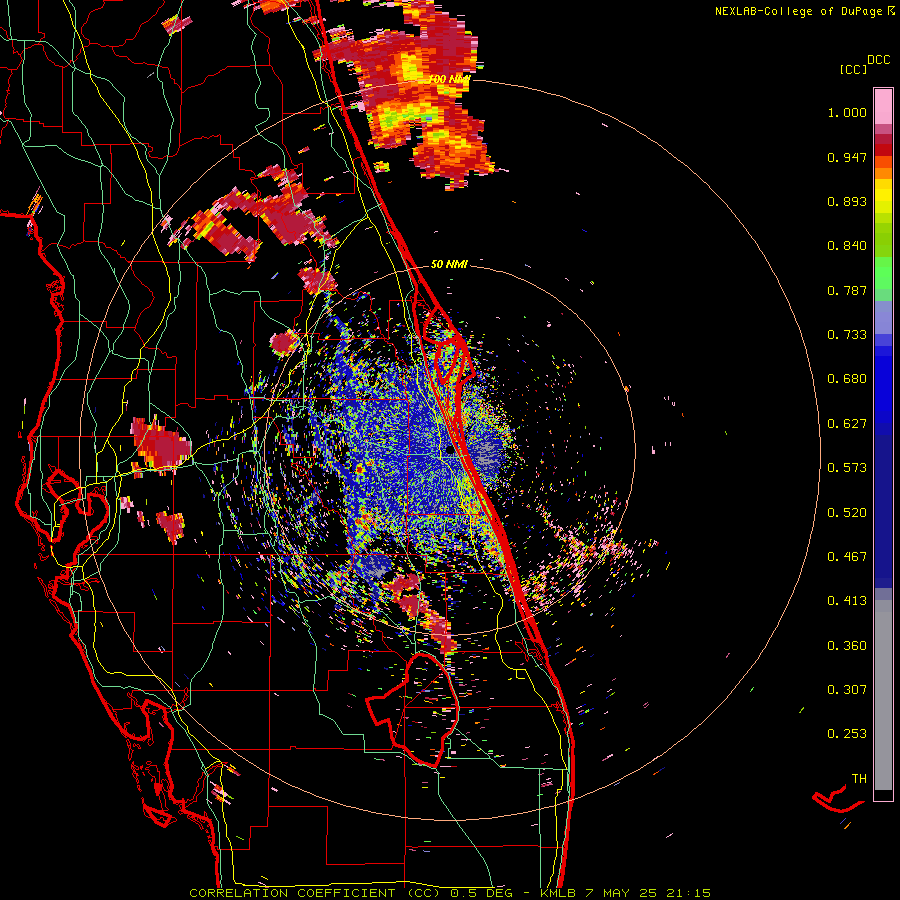
Task: Select the 0.573 scale value
Action: [847, 468]
